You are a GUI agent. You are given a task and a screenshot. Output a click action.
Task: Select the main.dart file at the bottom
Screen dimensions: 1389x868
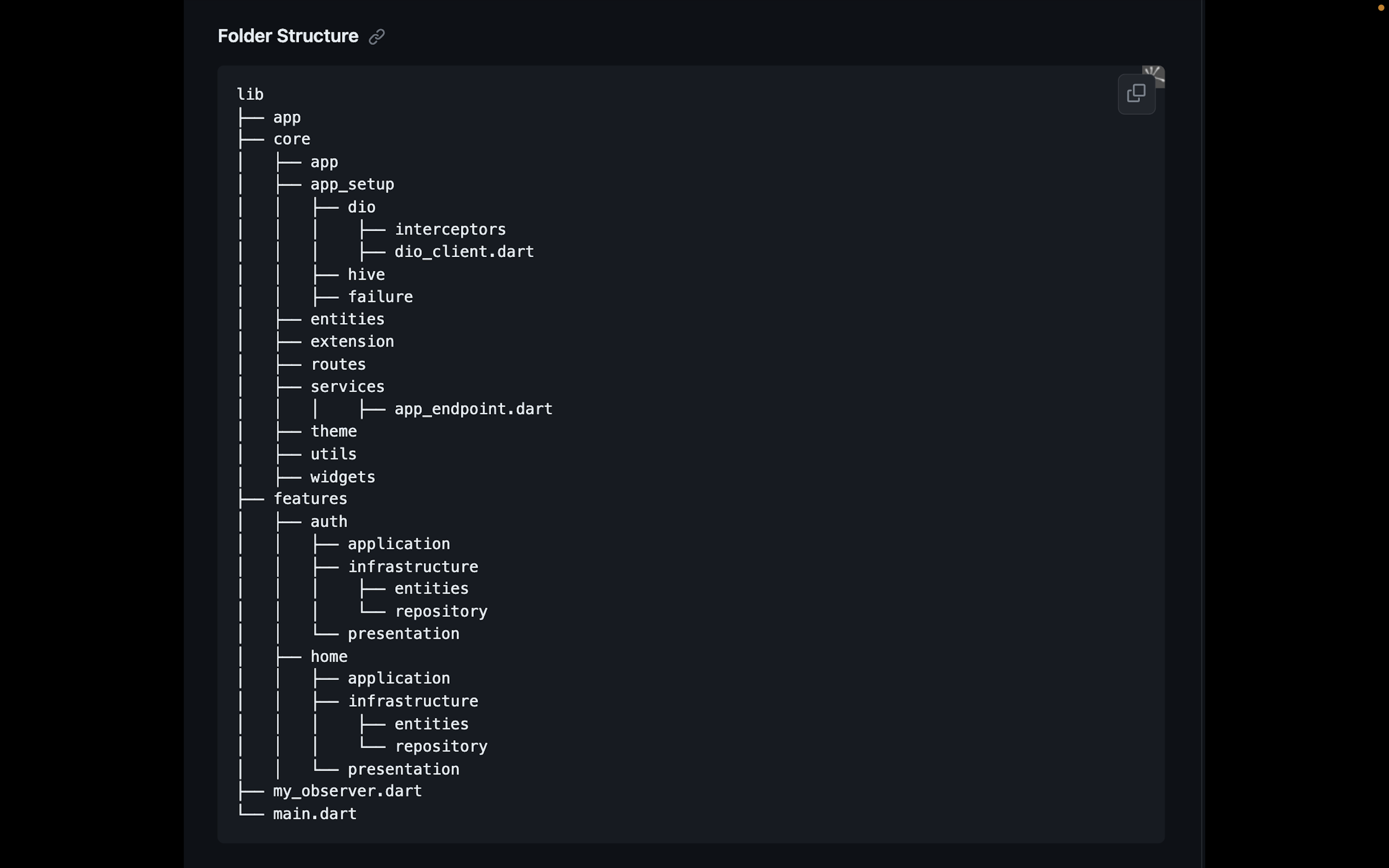click(314, 813)
